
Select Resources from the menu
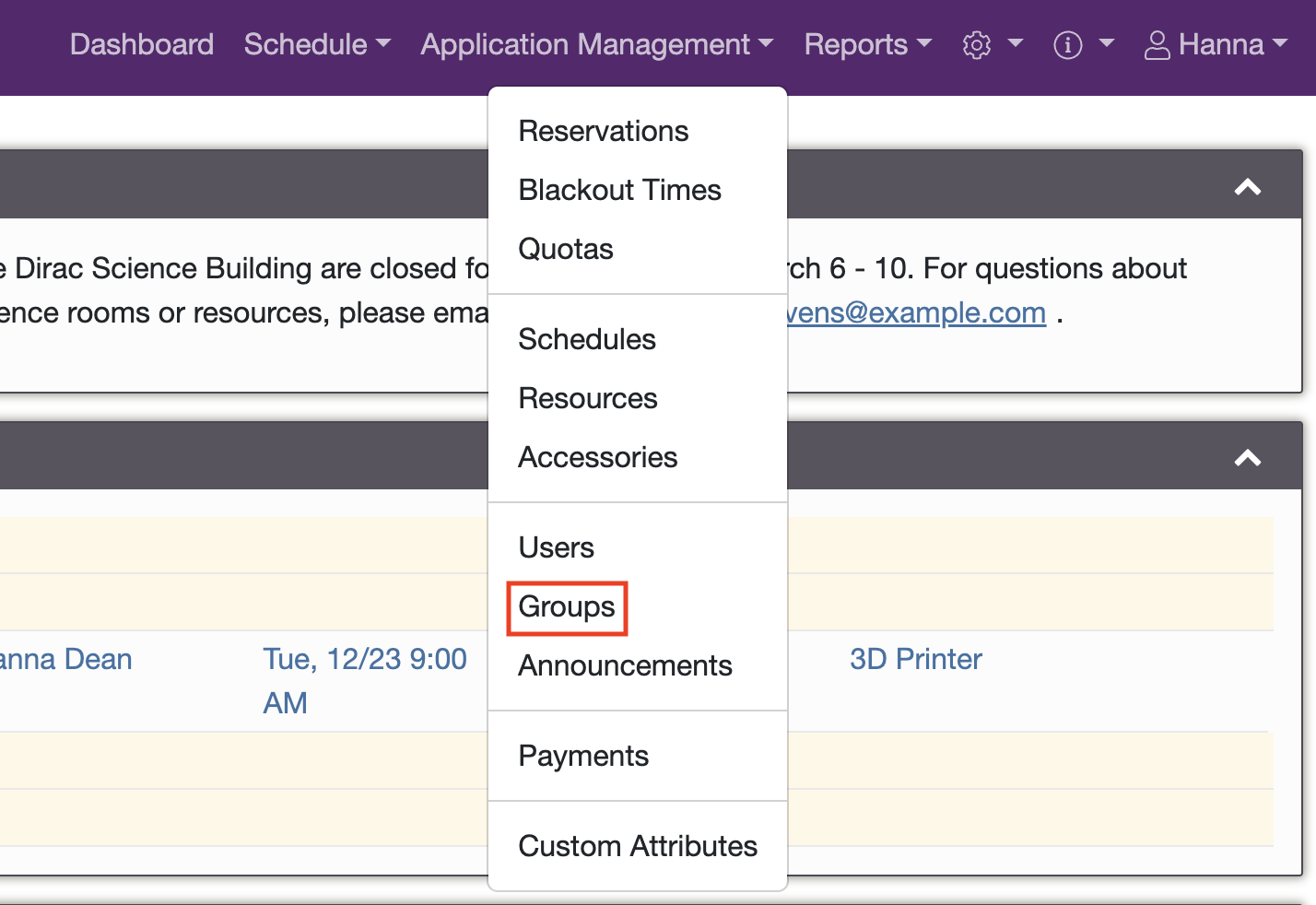tap(588, 398)
